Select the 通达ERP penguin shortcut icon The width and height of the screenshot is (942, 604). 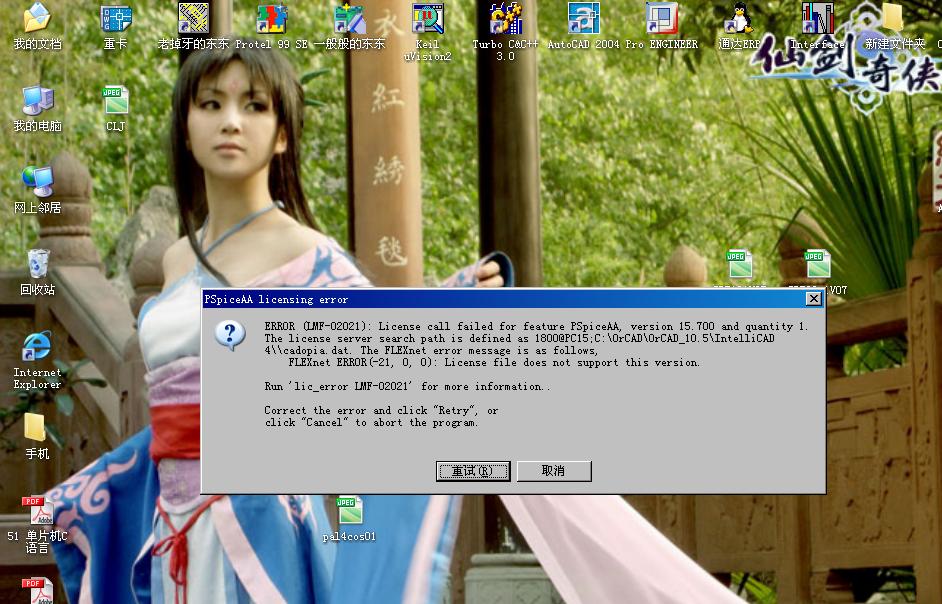[x=739, y=17]
